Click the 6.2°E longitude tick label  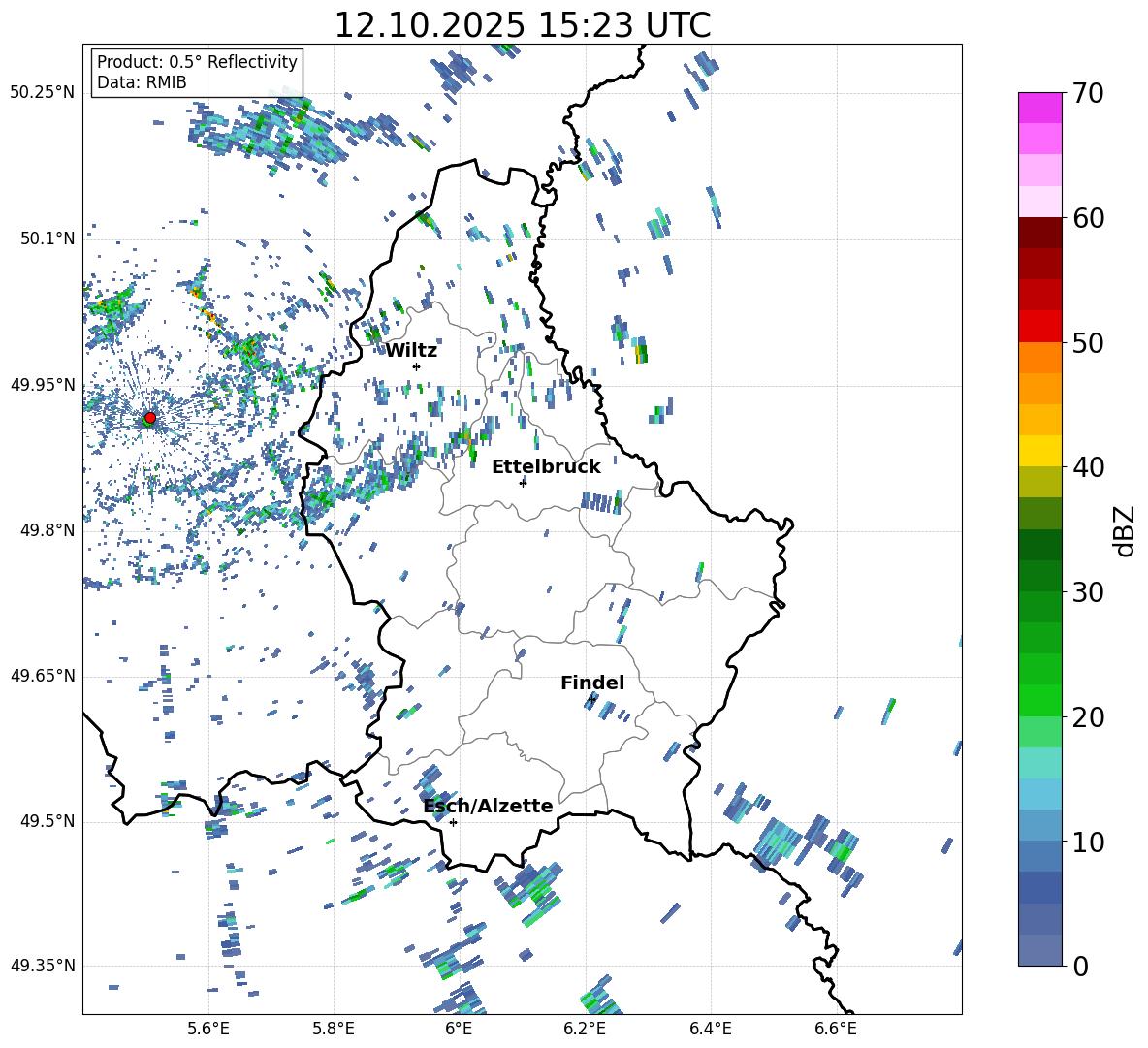(586, 1028)
